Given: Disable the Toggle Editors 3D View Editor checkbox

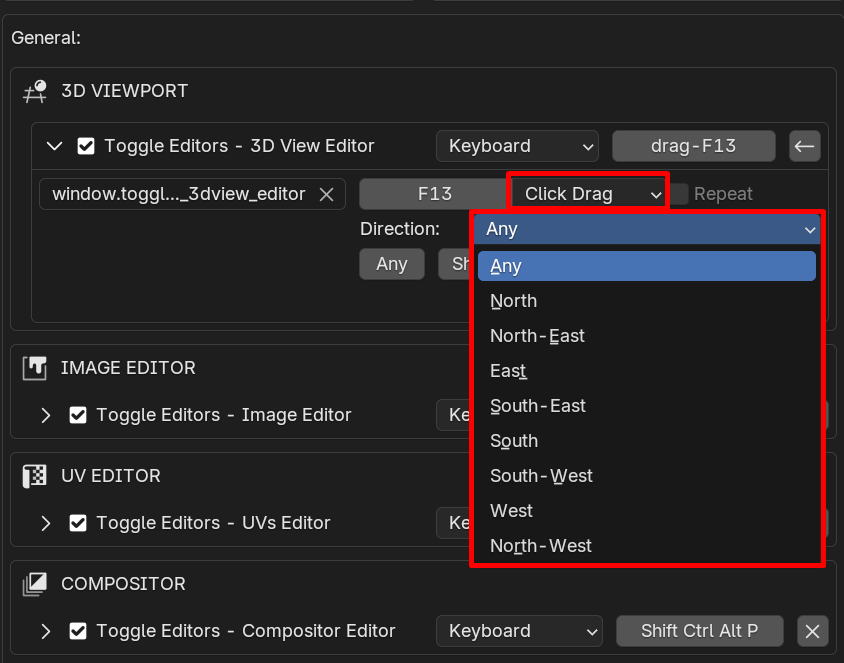Looking at the screenshot, I should pos(86,146).
